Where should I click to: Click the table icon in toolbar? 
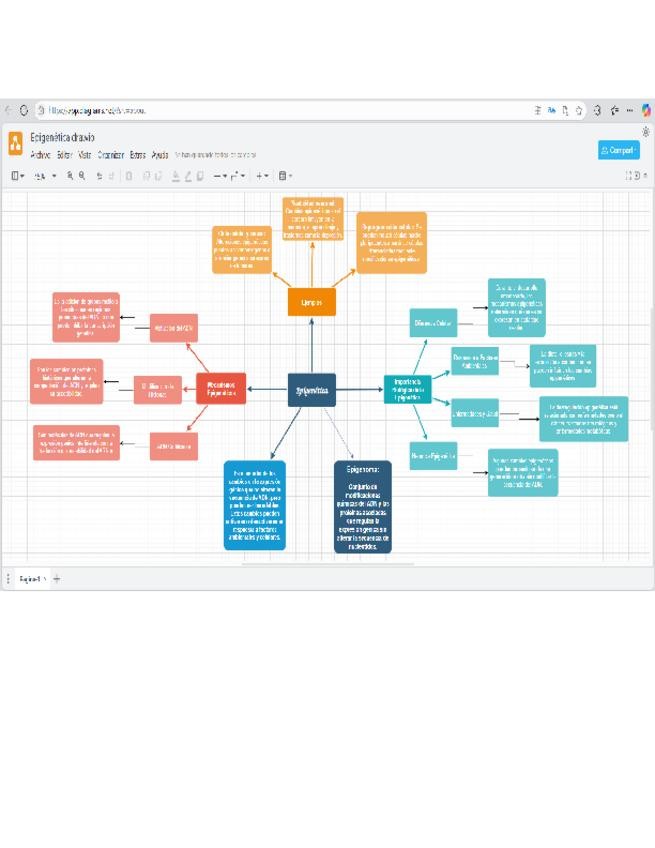282,176
